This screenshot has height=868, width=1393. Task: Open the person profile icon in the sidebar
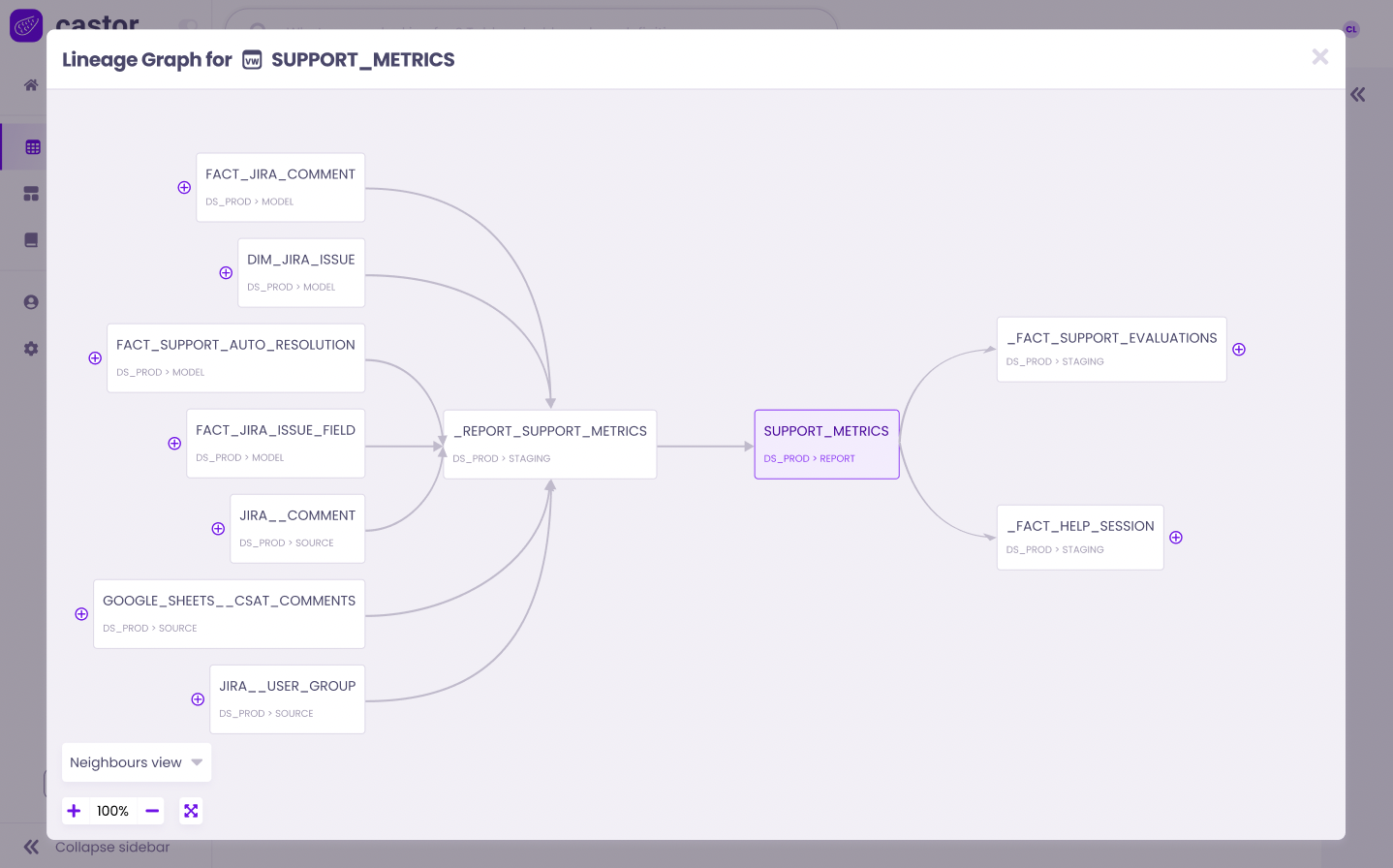(x=30, y=301)
